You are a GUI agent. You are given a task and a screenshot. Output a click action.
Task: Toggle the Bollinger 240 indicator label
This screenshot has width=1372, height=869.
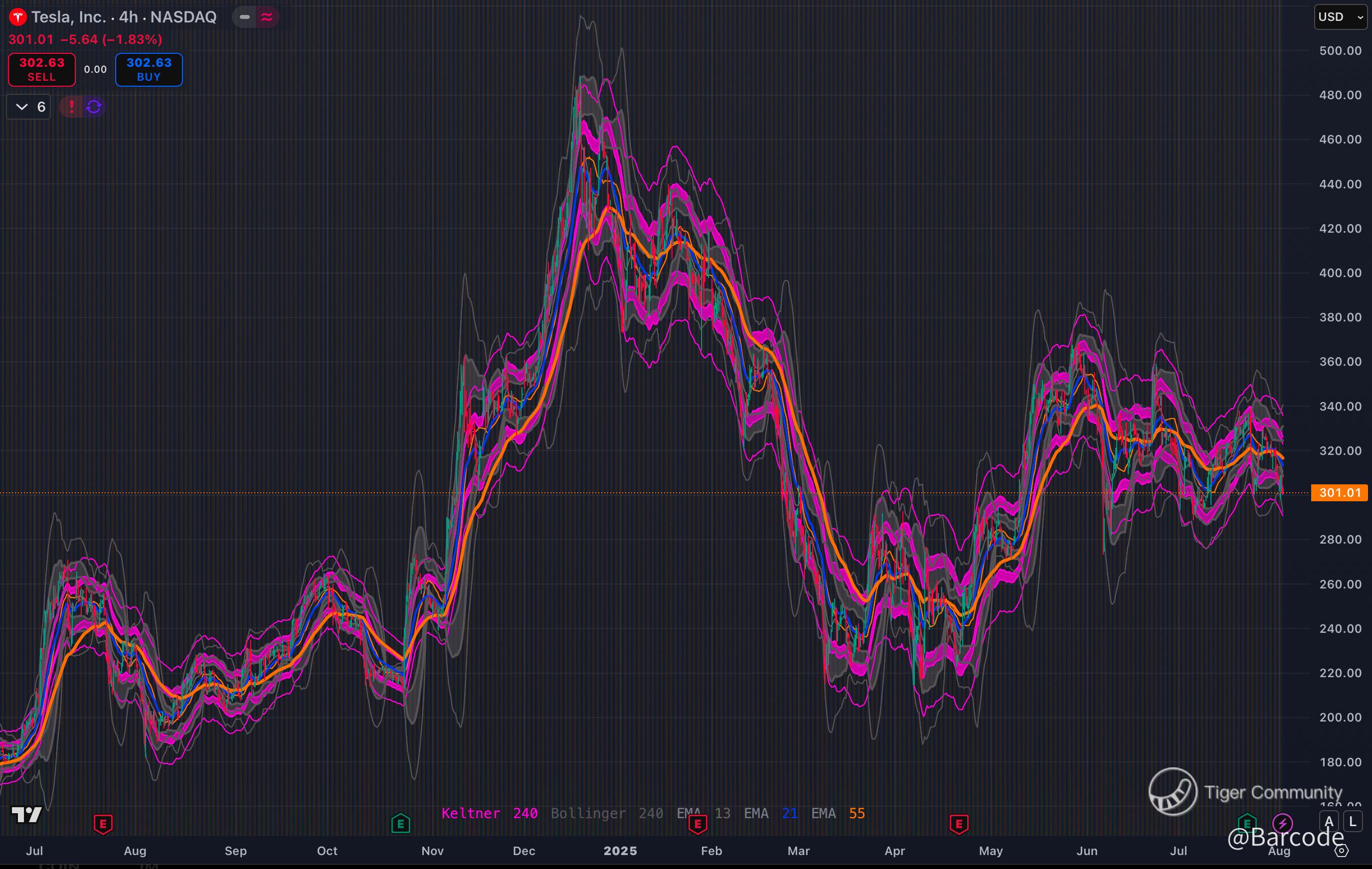[607, 813]
